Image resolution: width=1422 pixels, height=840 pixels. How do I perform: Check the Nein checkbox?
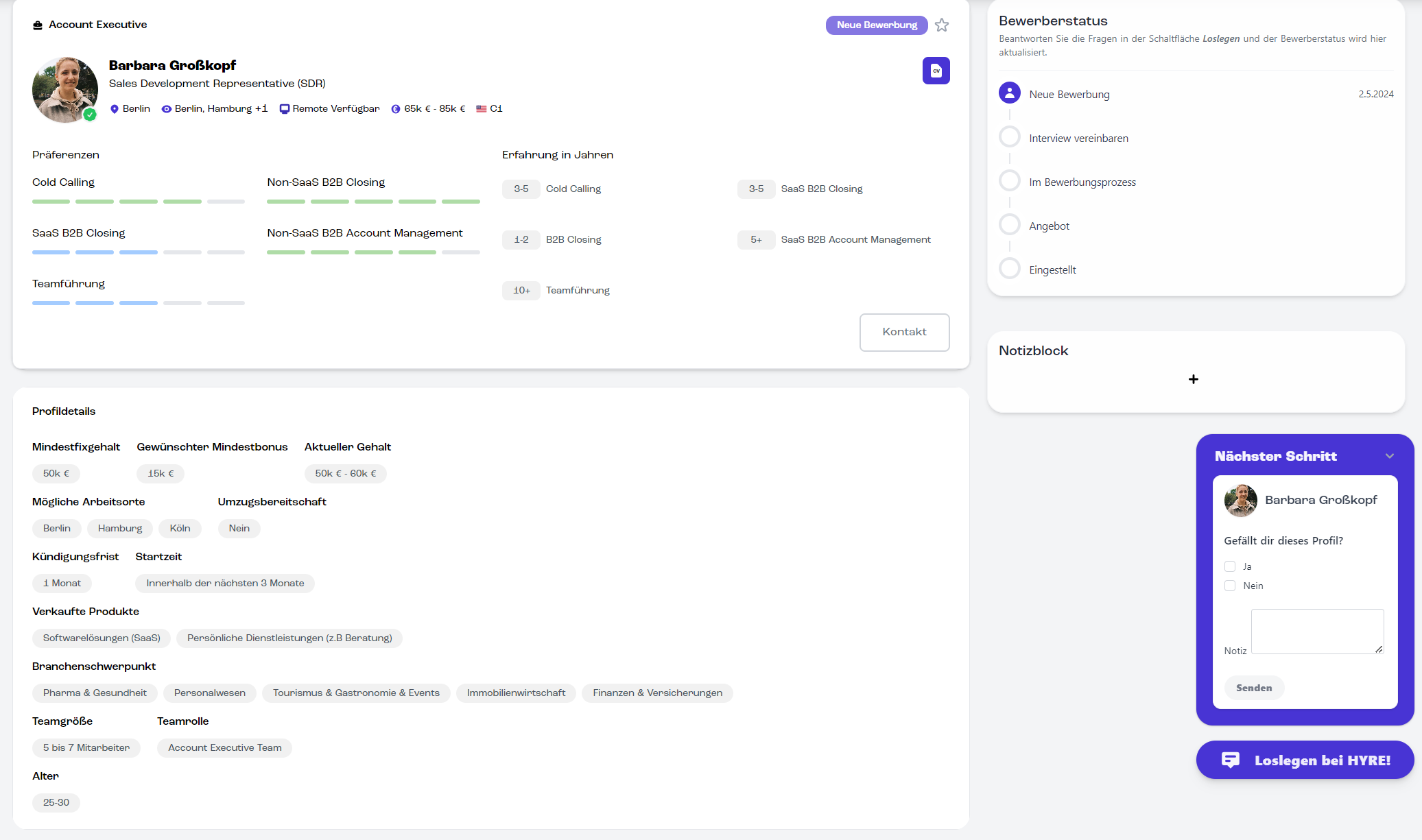click(1230, 586)
